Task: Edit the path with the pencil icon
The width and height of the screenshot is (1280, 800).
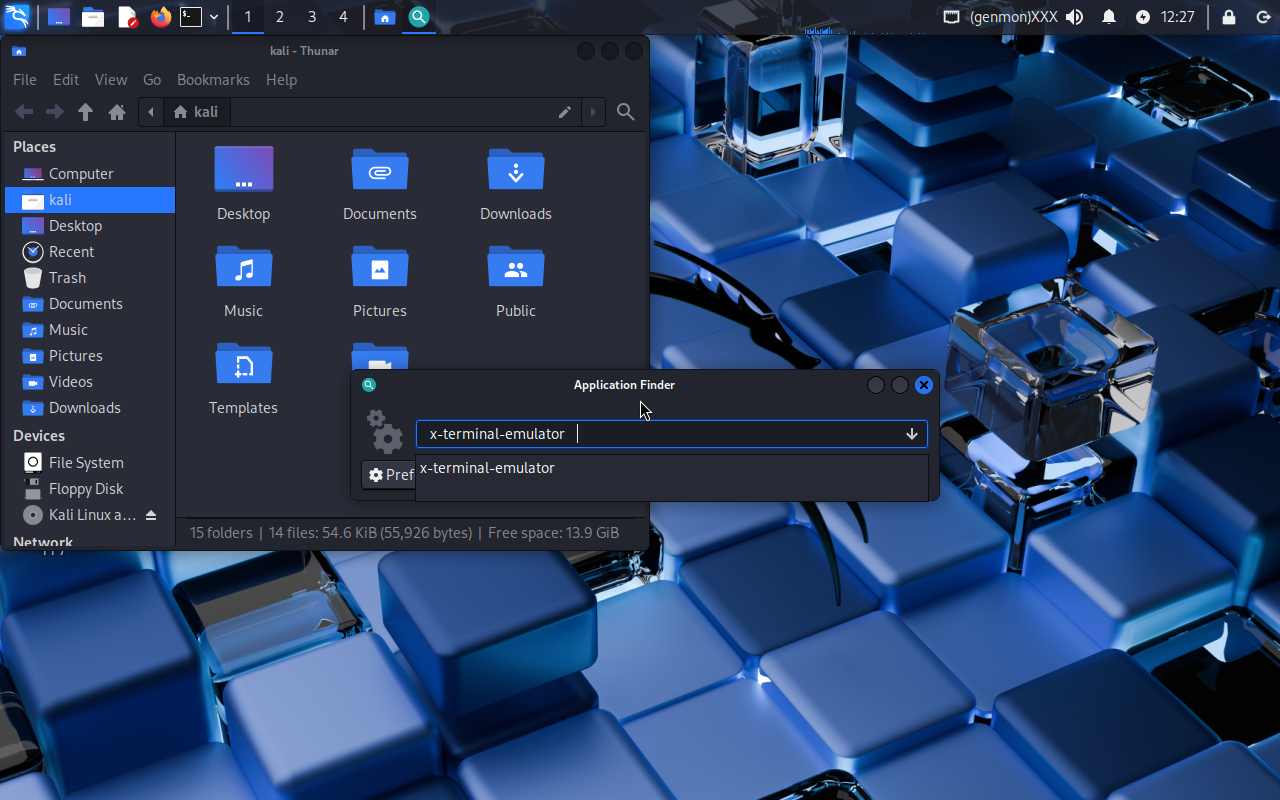Action: (x=565, y=112)
